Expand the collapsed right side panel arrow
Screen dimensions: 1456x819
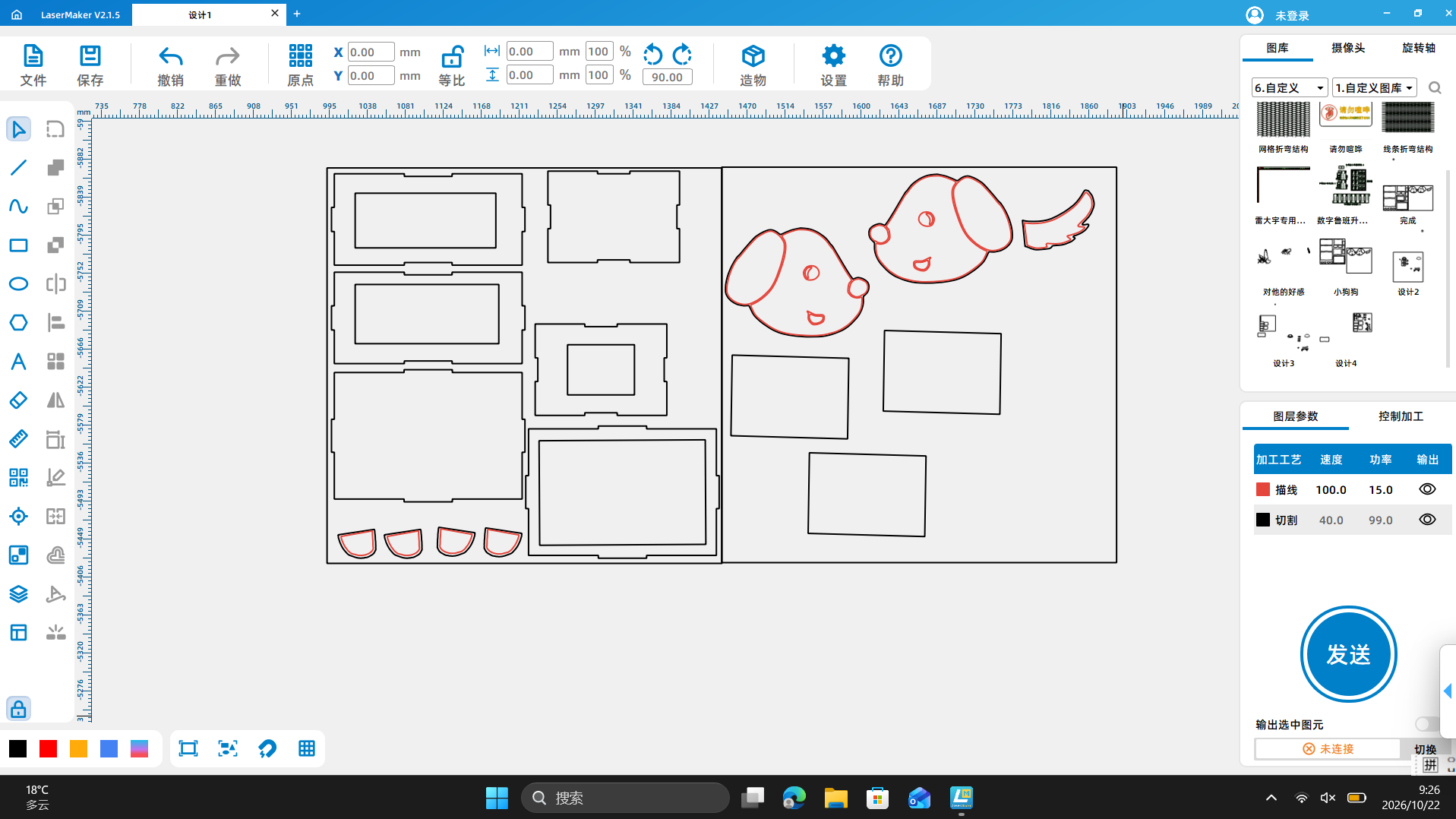point(1448,691)
